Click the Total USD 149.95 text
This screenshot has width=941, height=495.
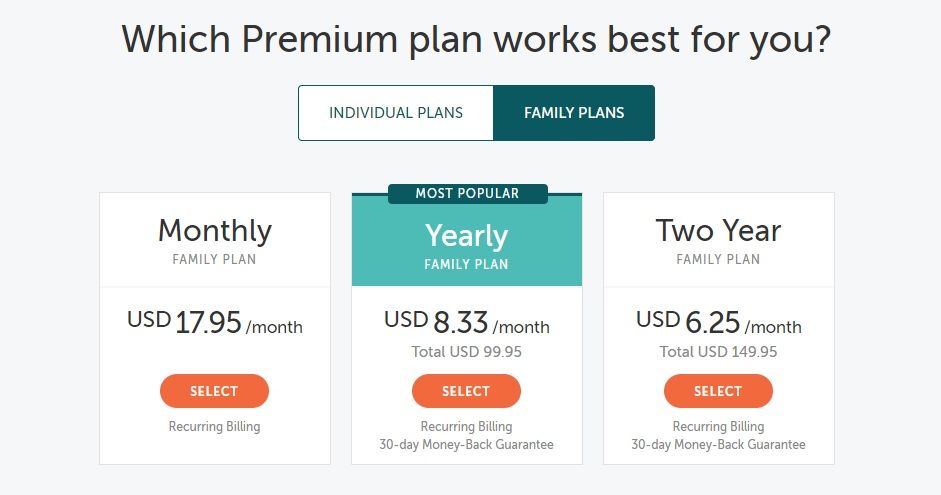[x=718, y=352]
